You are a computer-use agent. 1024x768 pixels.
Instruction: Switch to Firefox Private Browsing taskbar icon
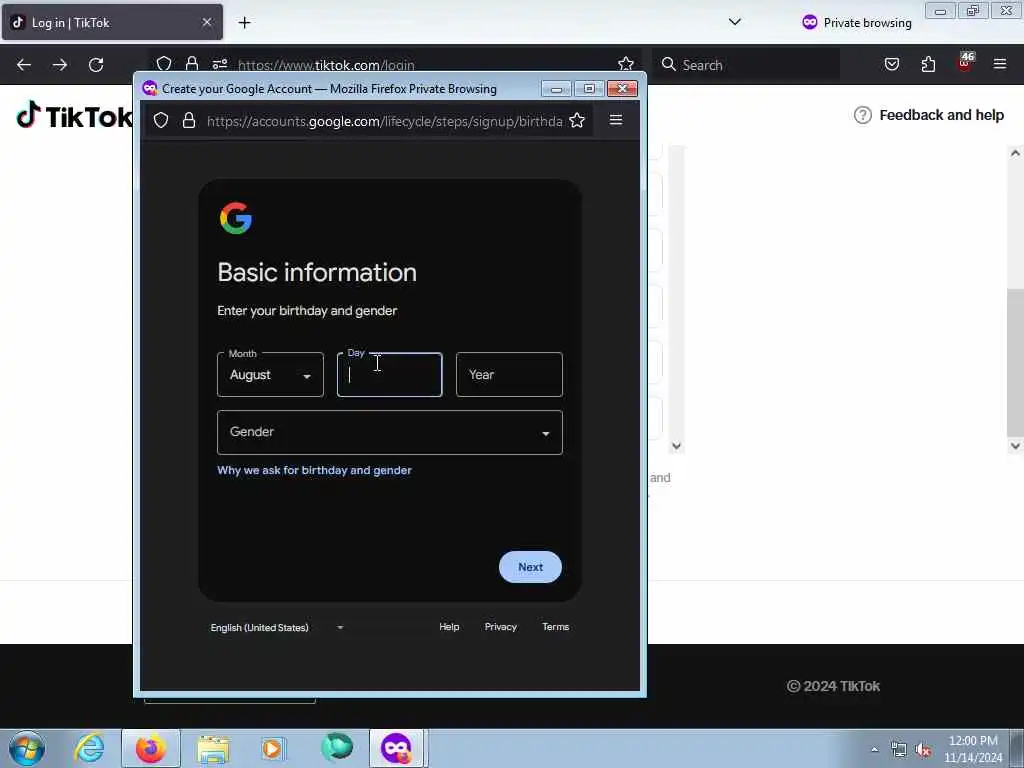397,748
